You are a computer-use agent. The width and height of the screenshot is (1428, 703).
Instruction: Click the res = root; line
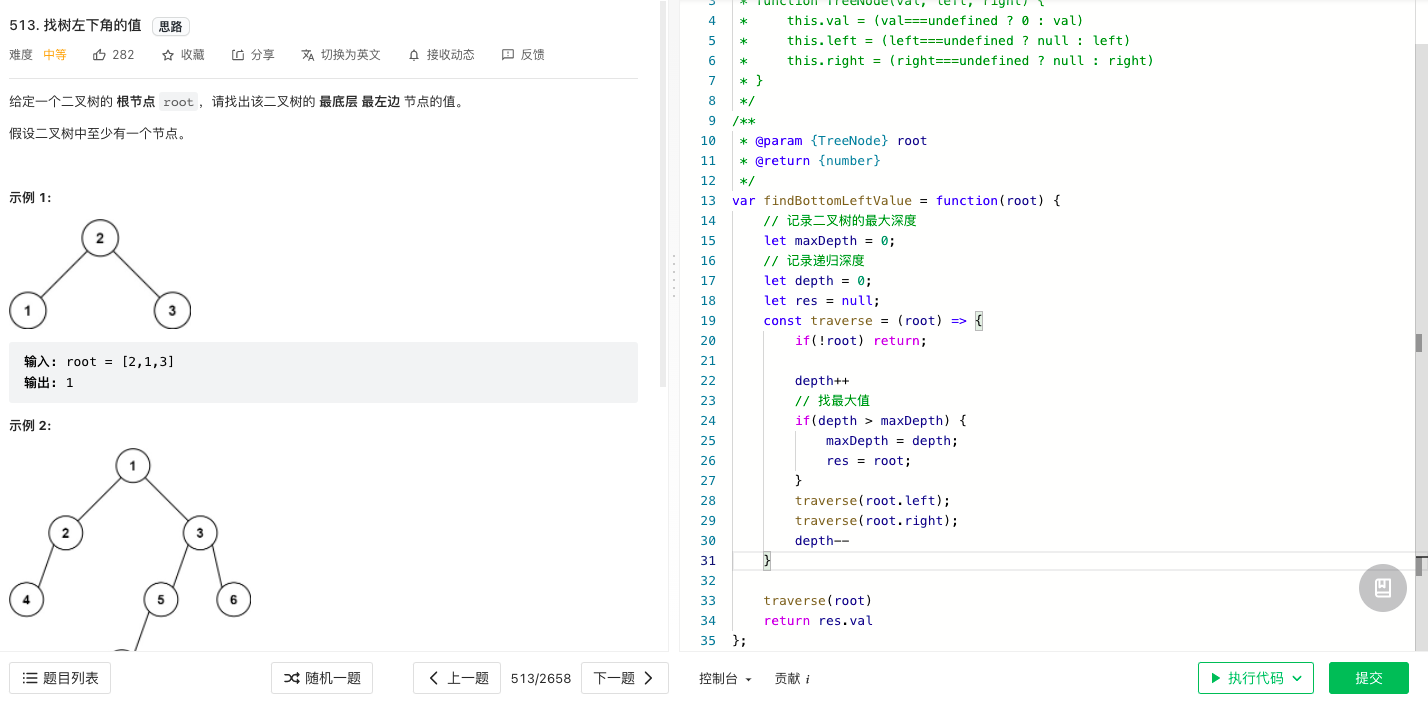point(868,460)
